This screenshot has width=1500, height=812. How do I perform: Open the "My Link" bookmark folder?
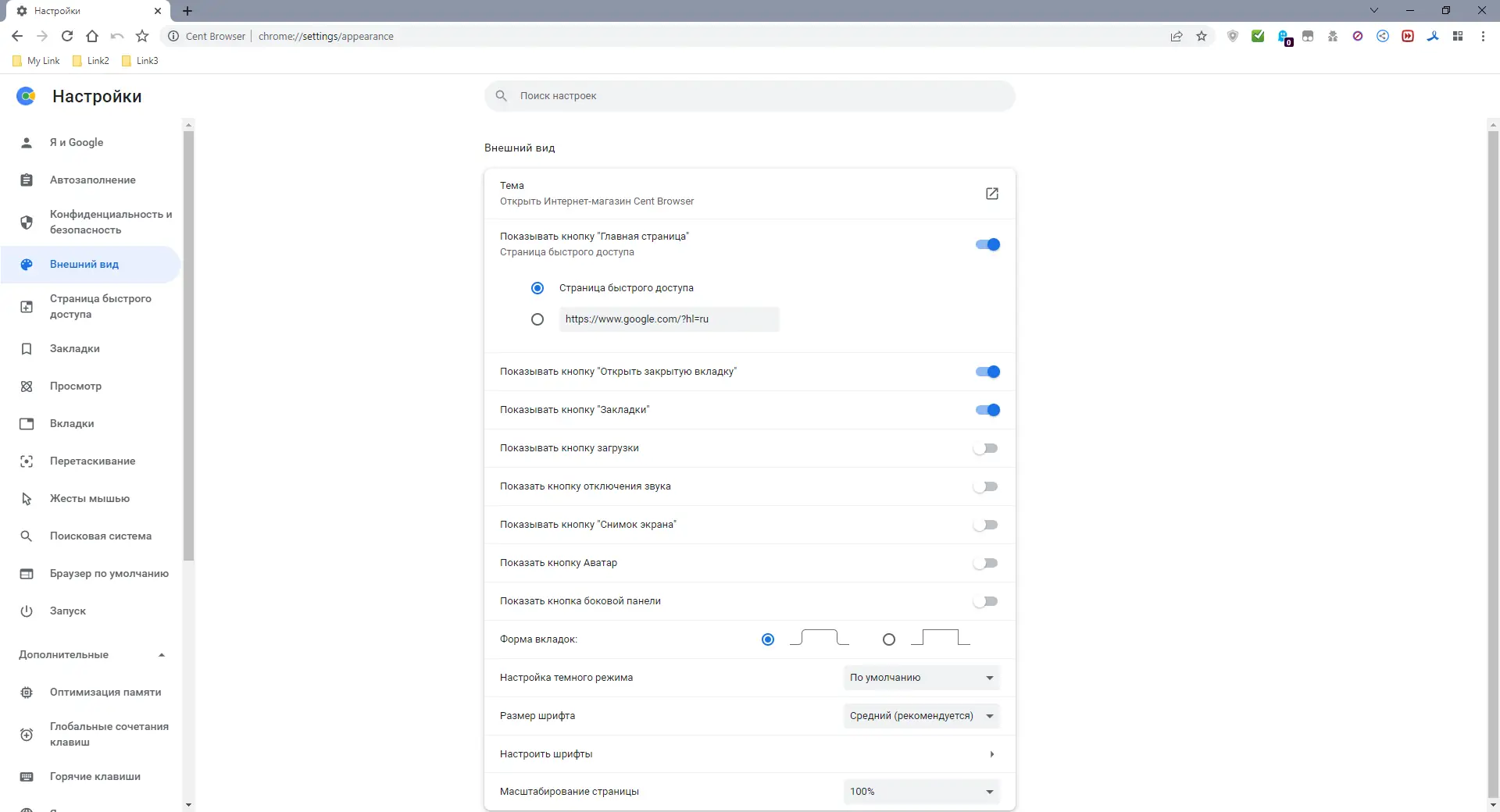point(37,61)
